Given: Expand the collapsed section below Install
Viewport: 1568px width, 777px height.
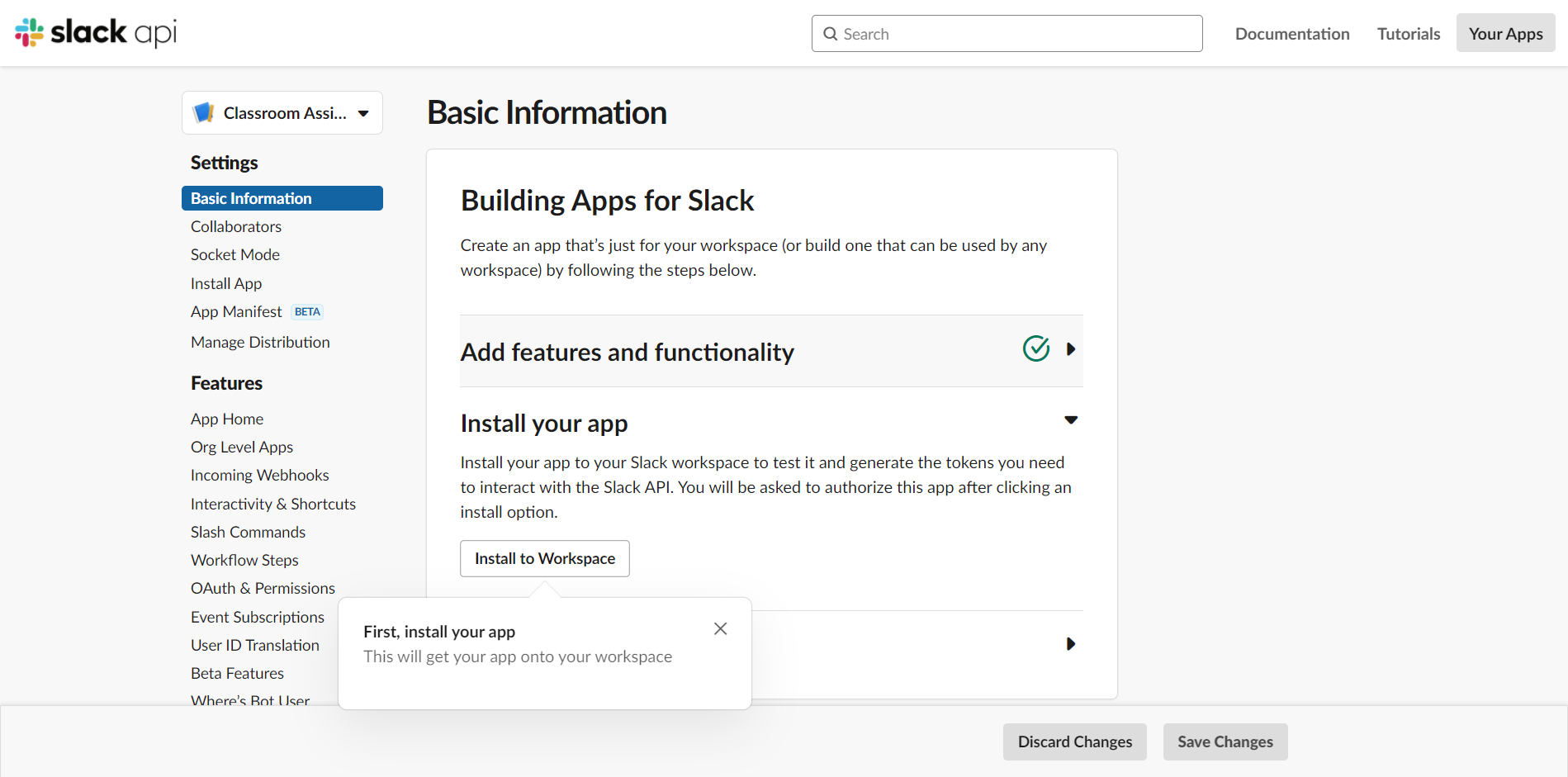Looking at the screenshot, I should [1071, 644].
